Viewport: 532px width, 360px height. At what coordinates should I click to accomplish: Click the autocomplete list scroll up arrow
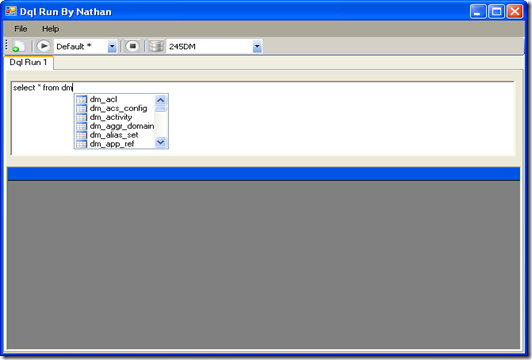(160, 100)
